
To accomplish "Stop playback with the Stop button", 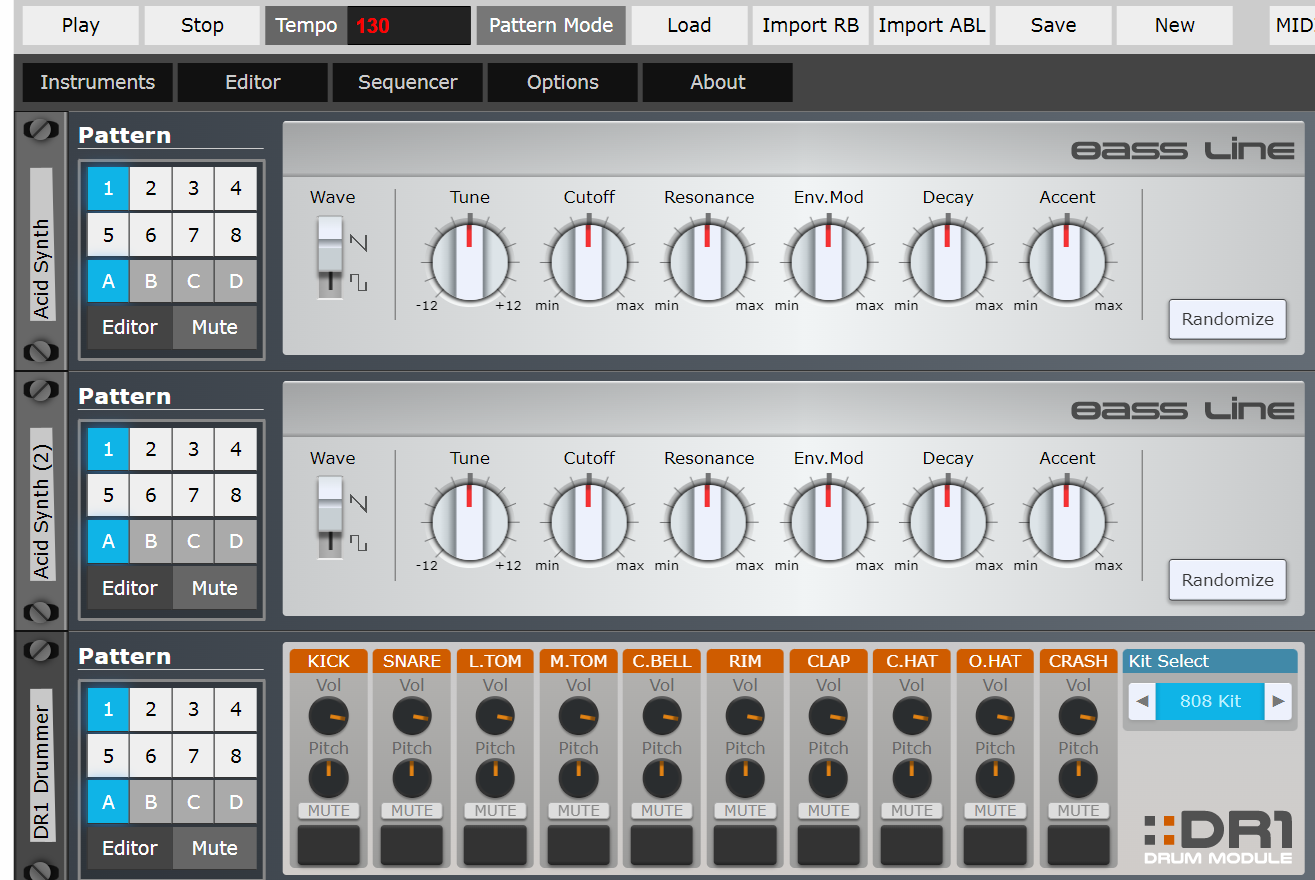I will click(x=202, y=26).
